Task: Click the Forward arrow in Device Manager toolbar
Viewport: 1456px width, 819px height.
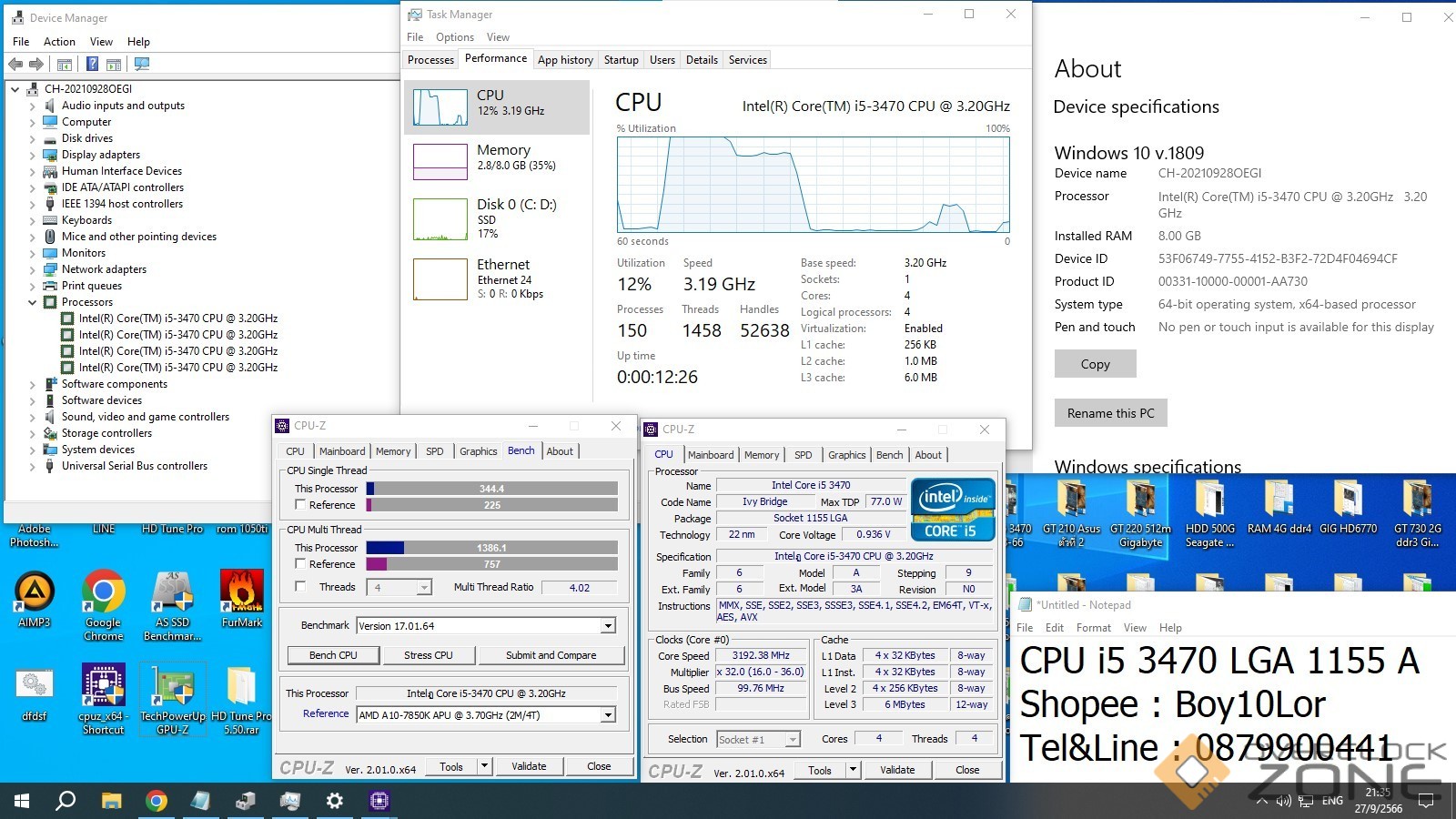Action: point(36,64)
